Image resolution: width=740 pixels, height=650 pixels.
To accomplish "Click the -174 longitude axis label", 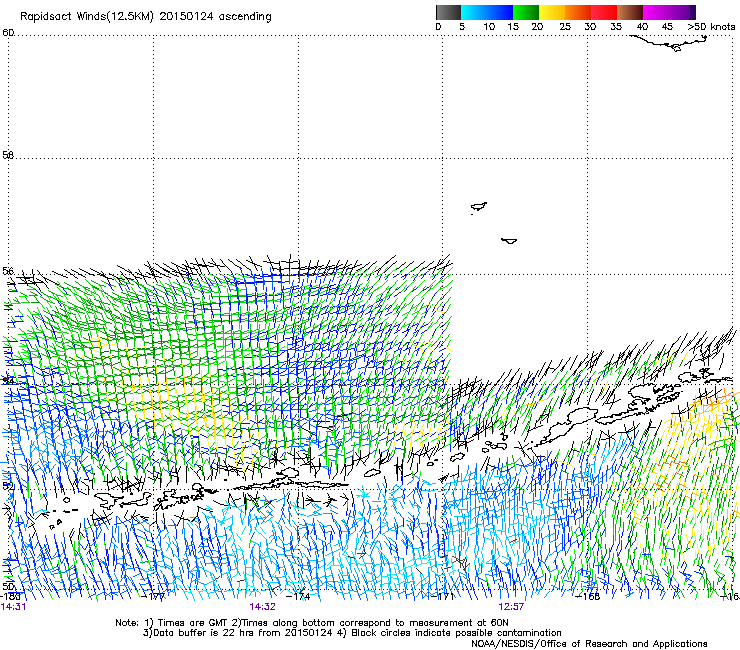I will pos(299,597).
